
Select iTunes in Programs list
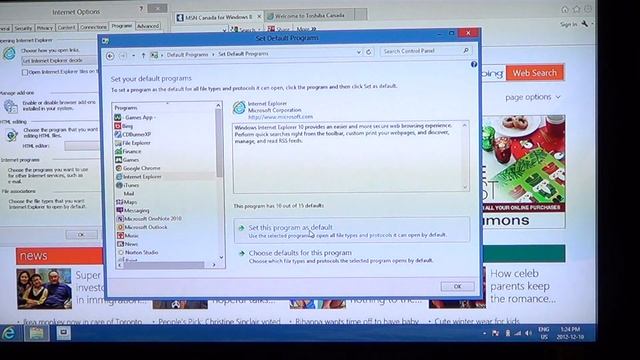pyautogui.click(x=127, y=185)
